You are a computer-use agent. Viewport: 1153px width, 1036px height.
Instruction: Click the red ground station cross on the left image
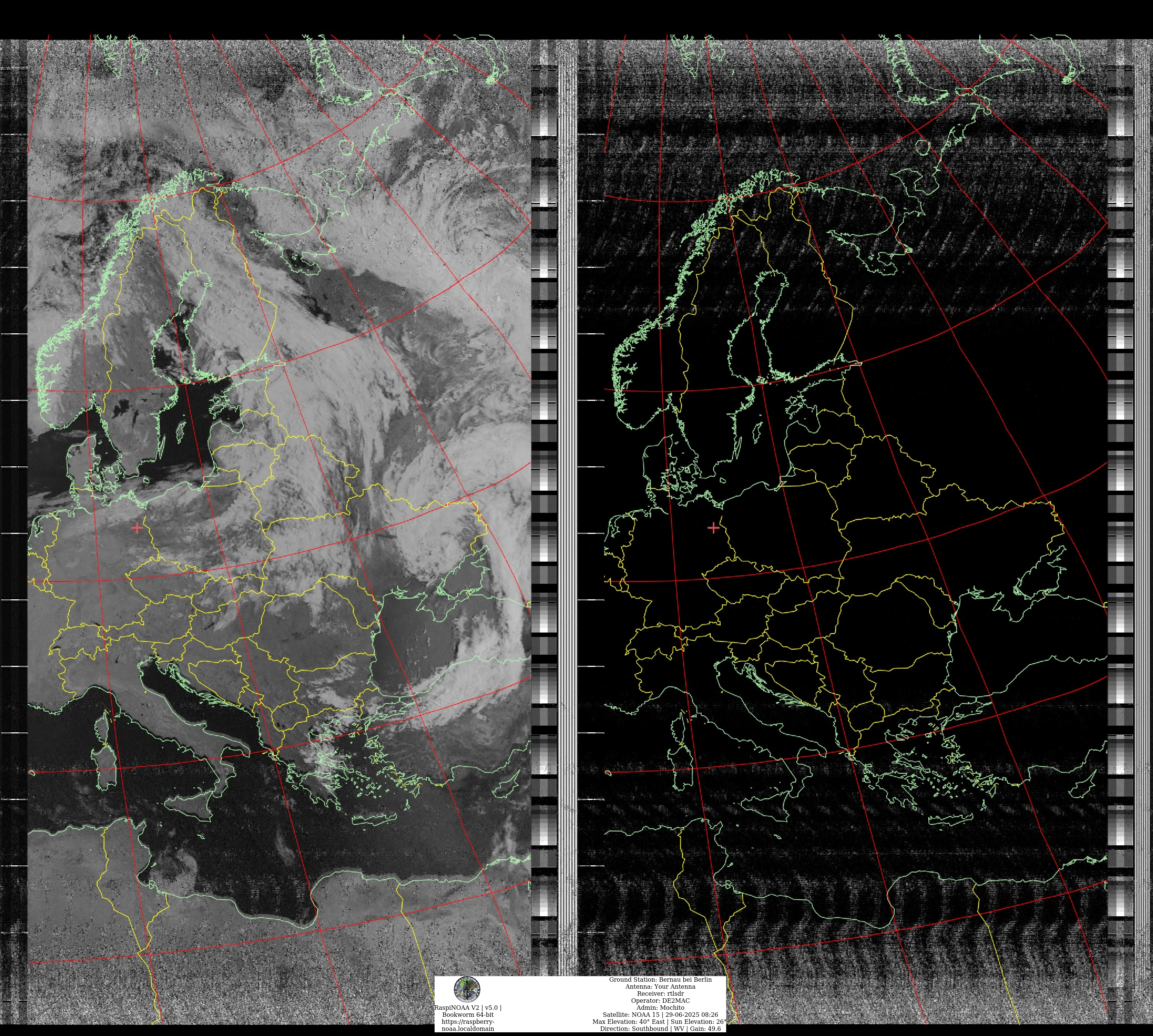137,528
